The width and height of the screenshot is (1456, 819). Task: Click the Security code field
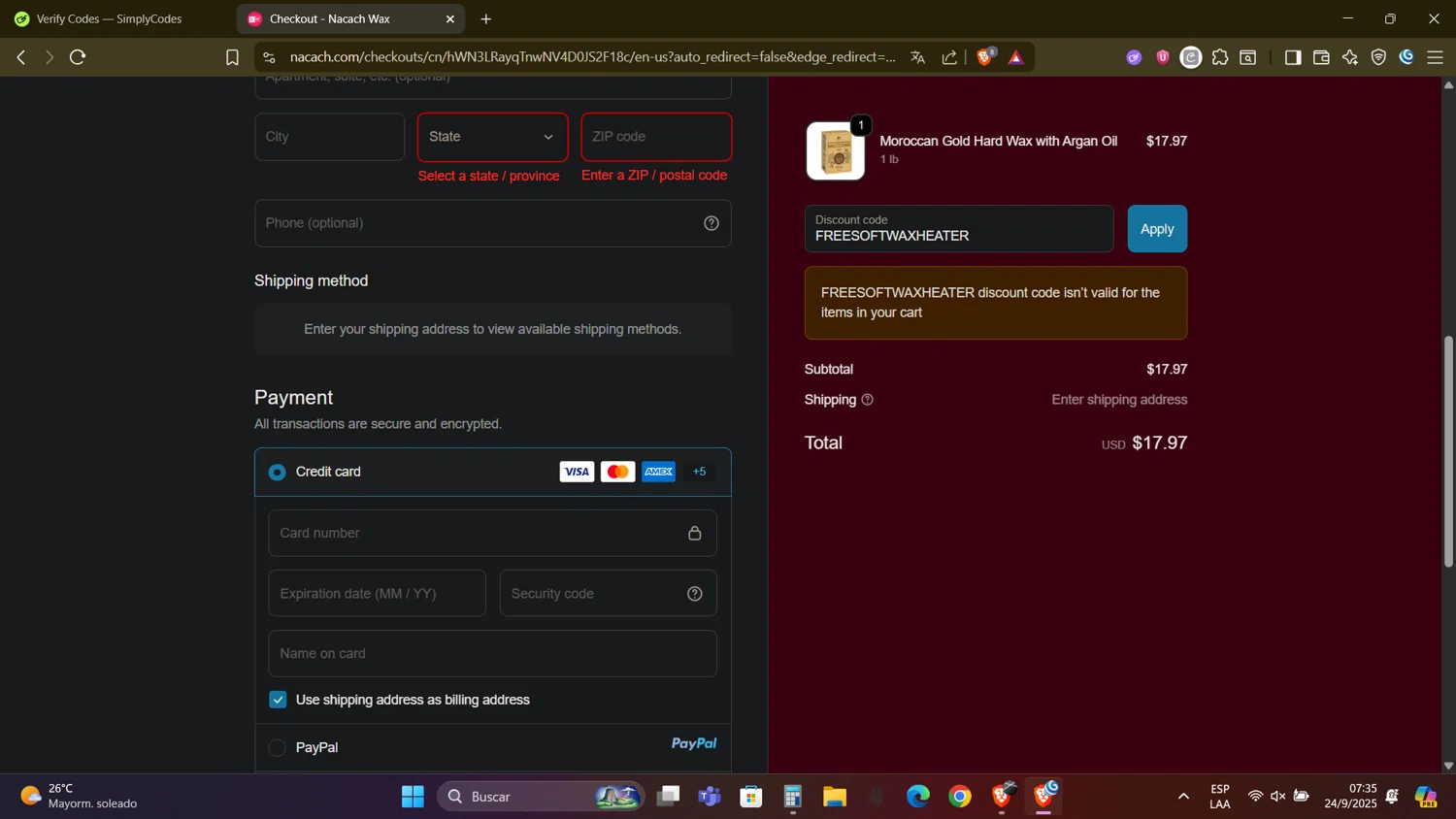609,594
